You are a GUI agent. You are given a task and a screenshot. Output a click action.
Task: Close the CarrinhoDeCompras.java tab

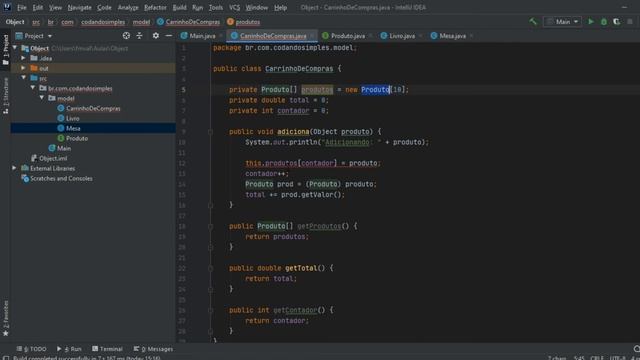[312, 36]
